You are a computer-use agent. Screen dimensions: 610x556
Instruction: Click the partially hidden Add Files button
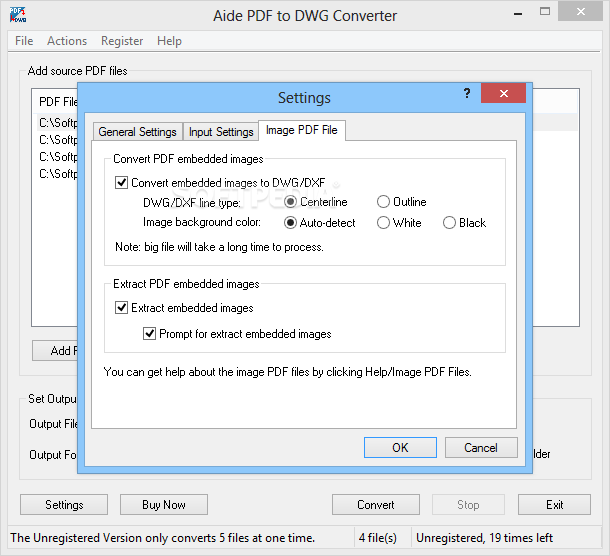coord(55,351)
